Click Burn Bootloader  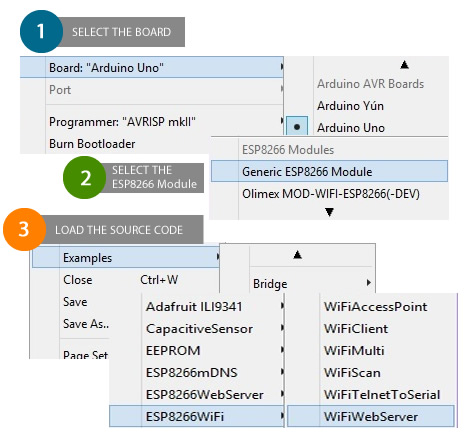[x=92, y=144]
